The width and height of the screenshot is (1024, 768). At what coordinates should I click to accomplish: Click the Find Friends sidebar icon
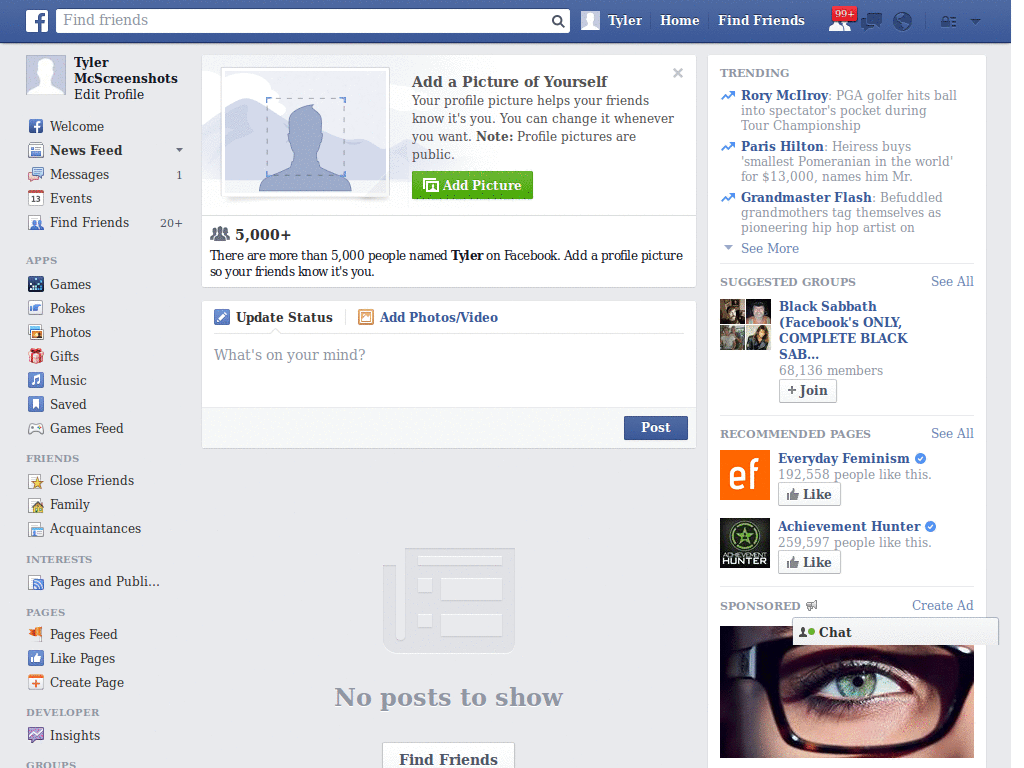pyautogui.click(x=36, y=223)
